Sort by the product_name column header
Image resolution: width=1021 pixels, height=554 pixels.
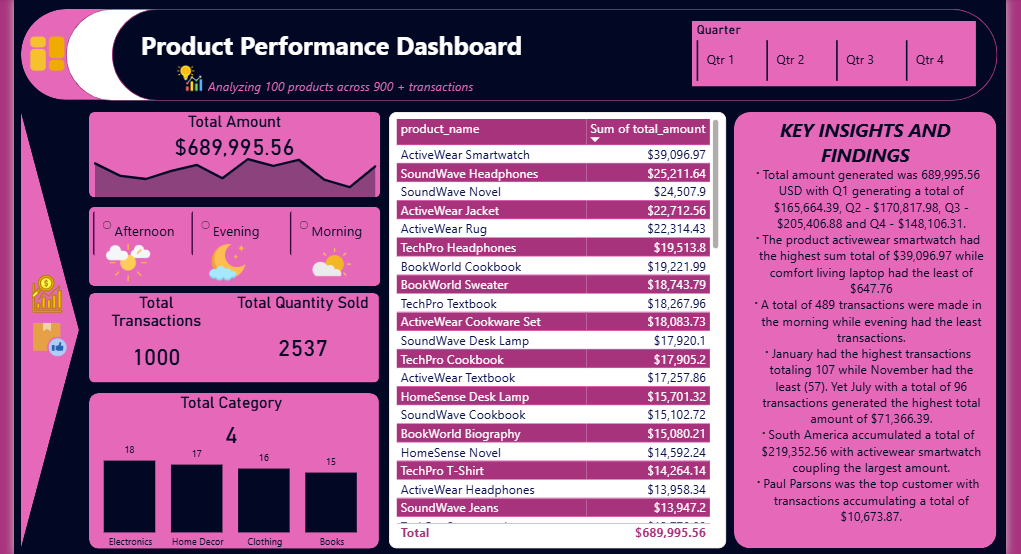click(492, 132)
